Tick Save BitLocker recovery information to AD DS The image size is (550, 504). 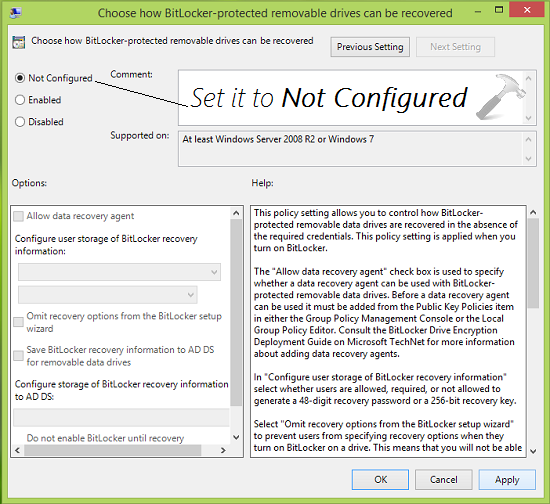point(18,356)
